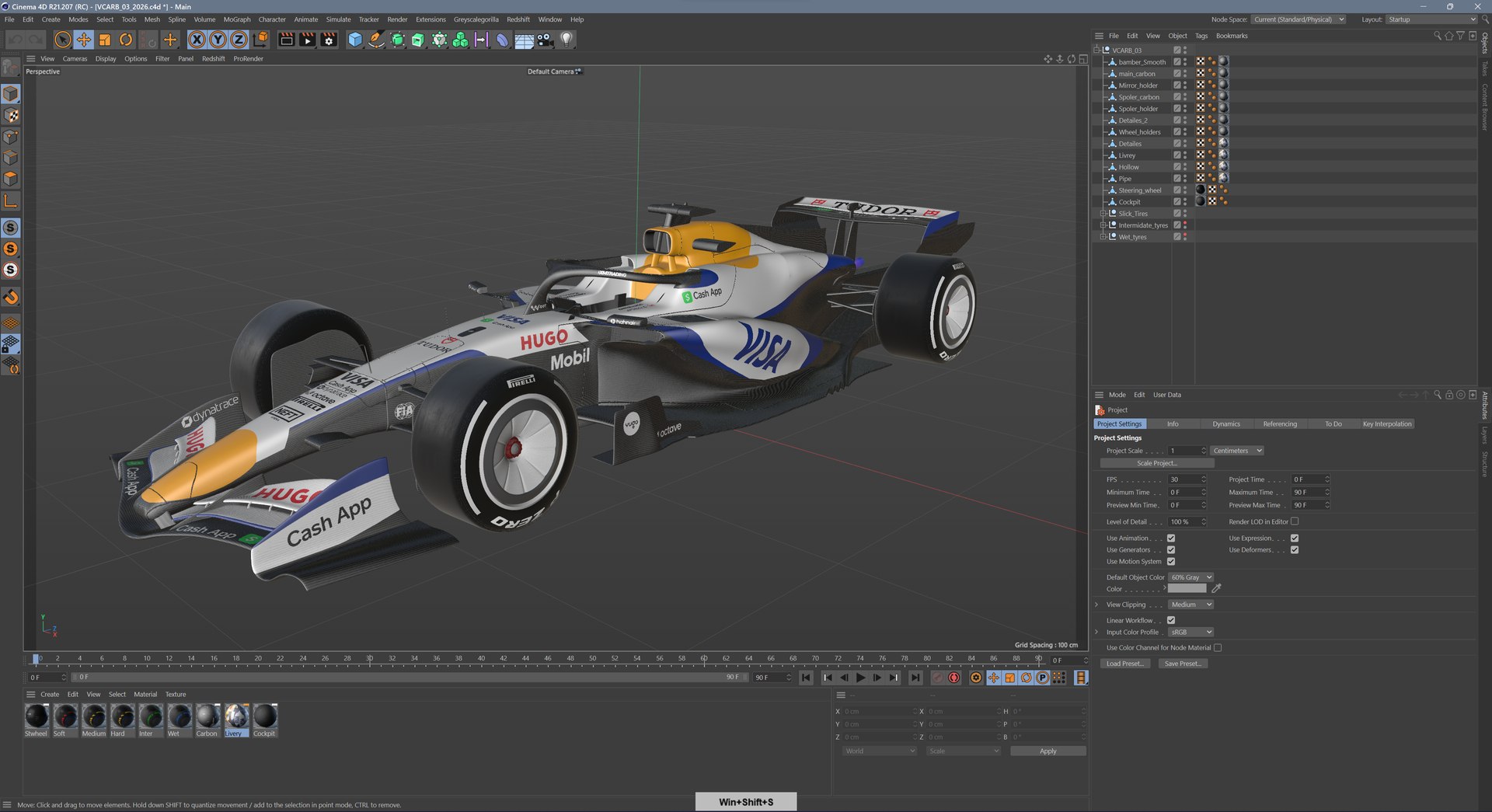Activate the Move tool in top toolbar
1492x812 pixels.
84,40
